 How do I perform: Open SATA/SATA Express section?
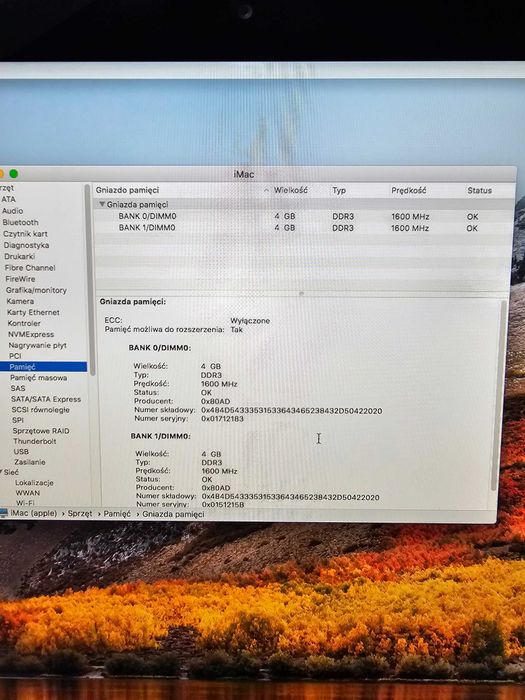coord(46,399)
